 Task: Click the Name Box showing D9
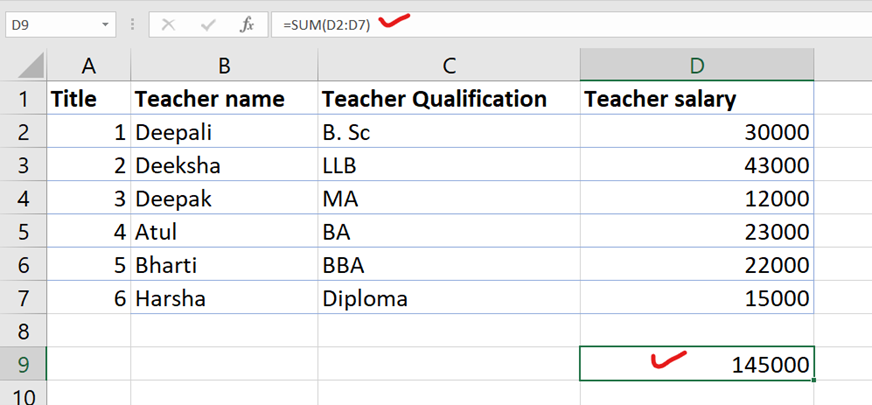tap(50, 25)
